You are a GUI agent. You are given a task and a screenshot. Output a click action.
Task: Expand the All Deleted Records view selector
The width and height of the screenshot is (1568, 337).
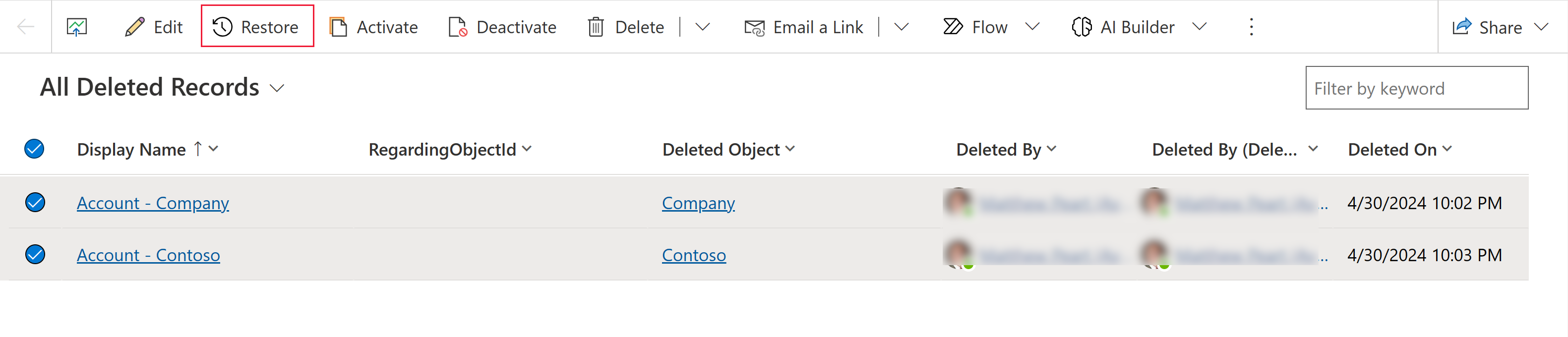277,89
